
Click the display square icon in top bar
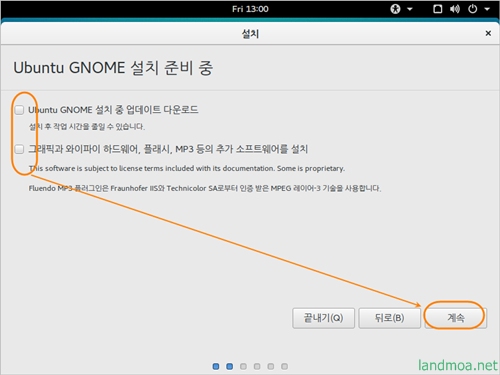tap(438, 9)
